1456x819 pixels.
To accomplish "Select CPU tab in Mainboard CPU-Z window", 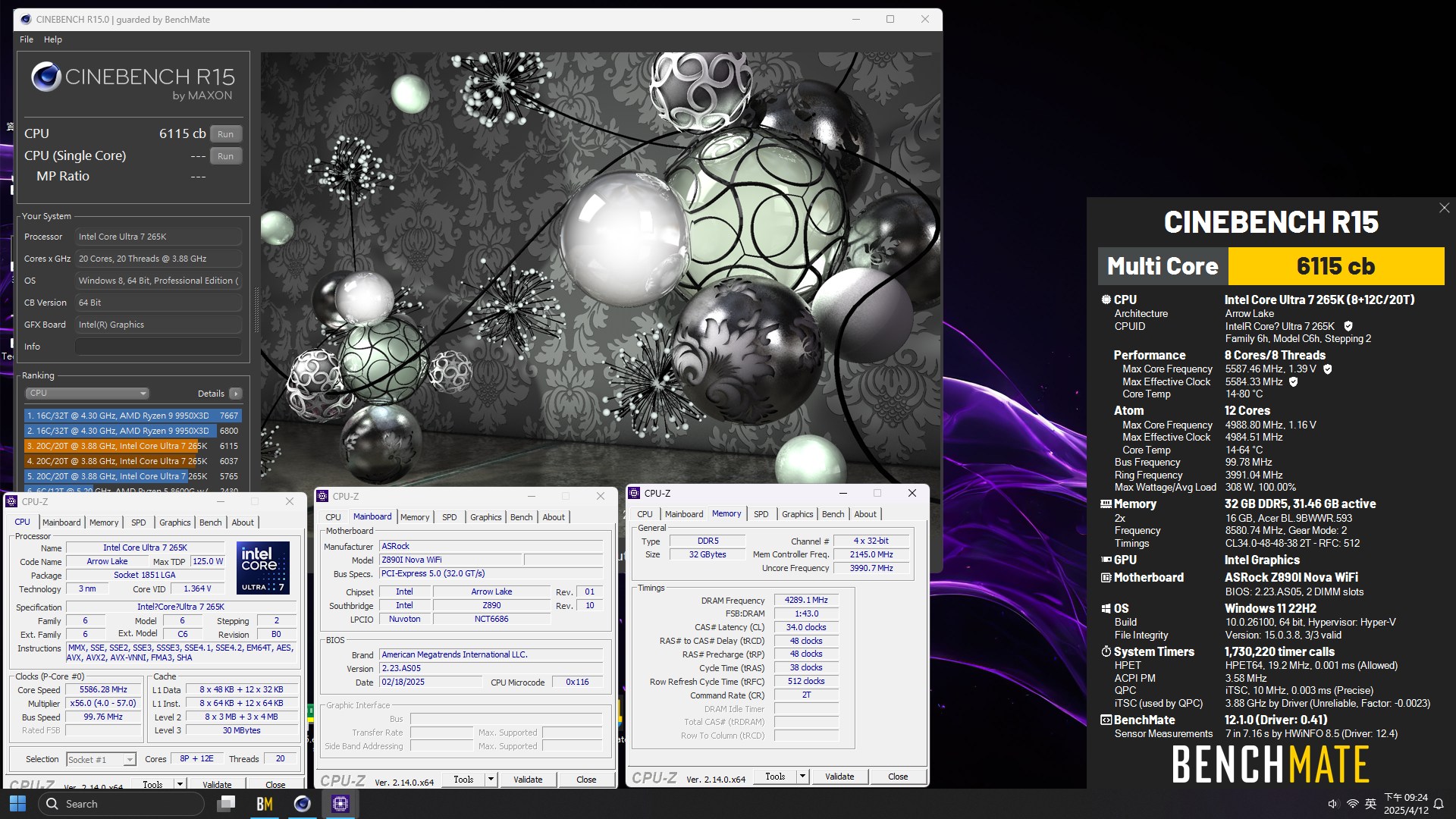I will (333, 517).
